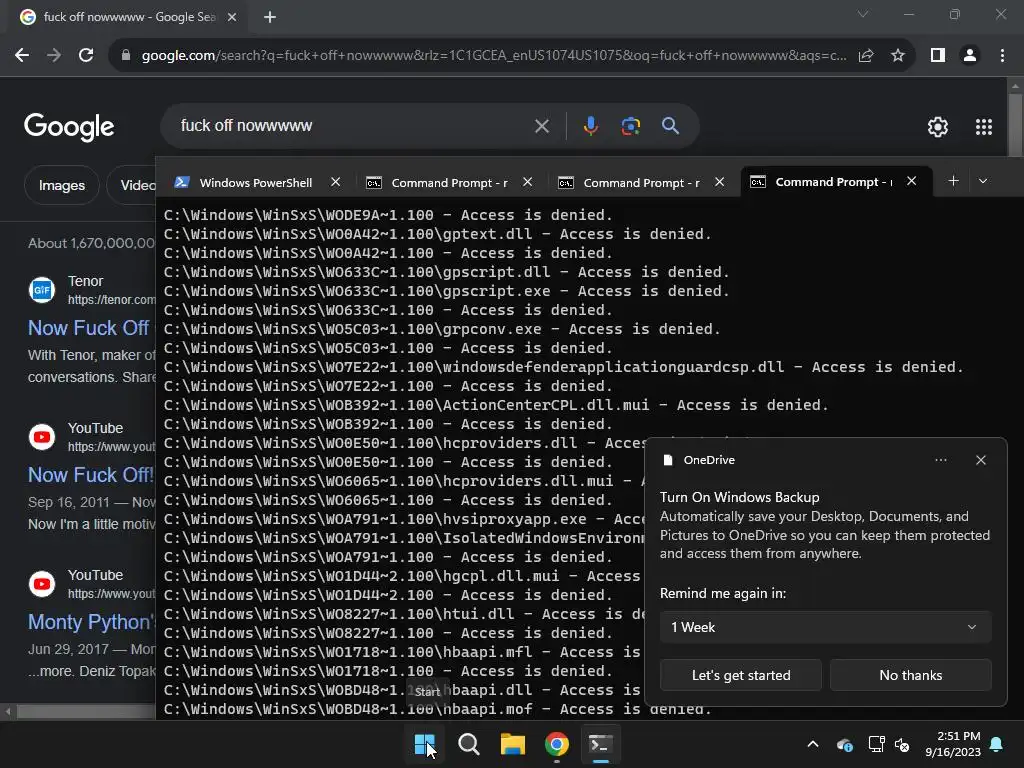Image resolution: width=1024 pixels, height=768 pixels.
Task: Reload the Google search page
Action: 86,56
